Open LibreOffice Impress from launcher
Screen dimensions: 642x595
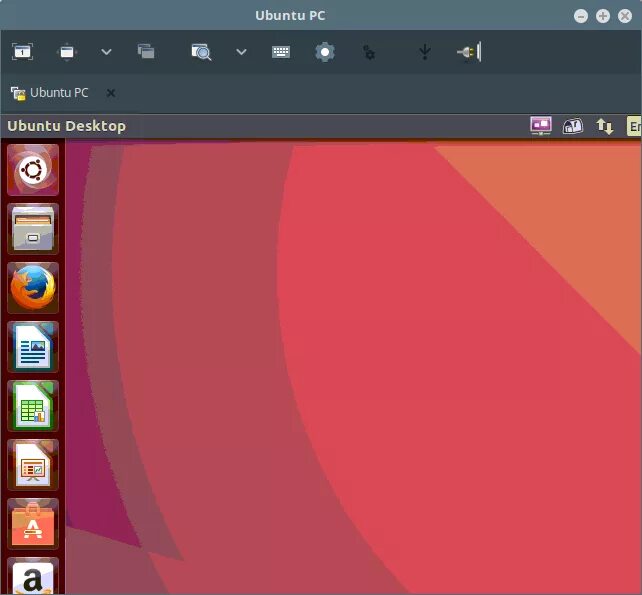[x=33, y=465]
